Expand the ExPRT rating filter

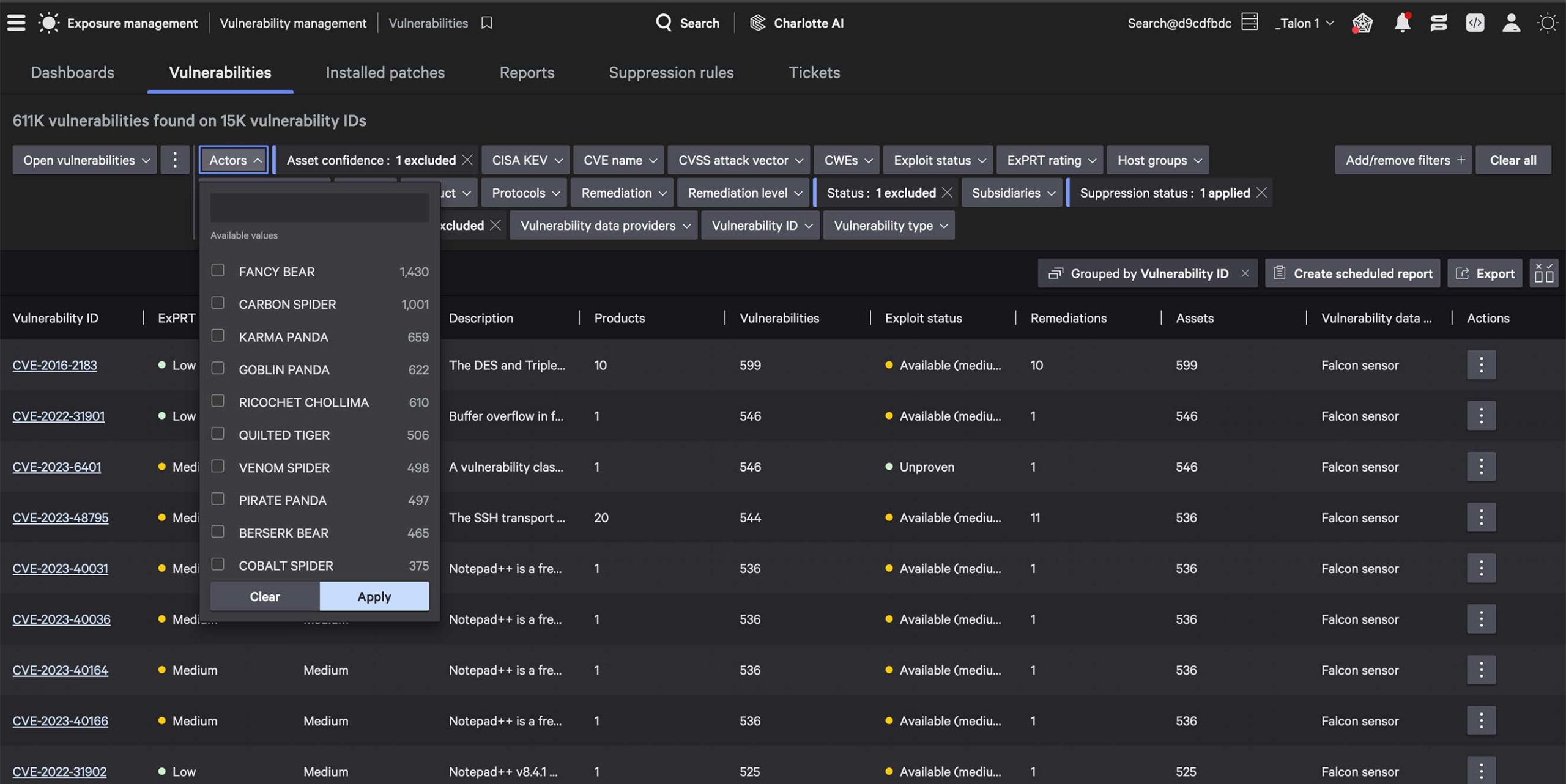(1050, 160)
